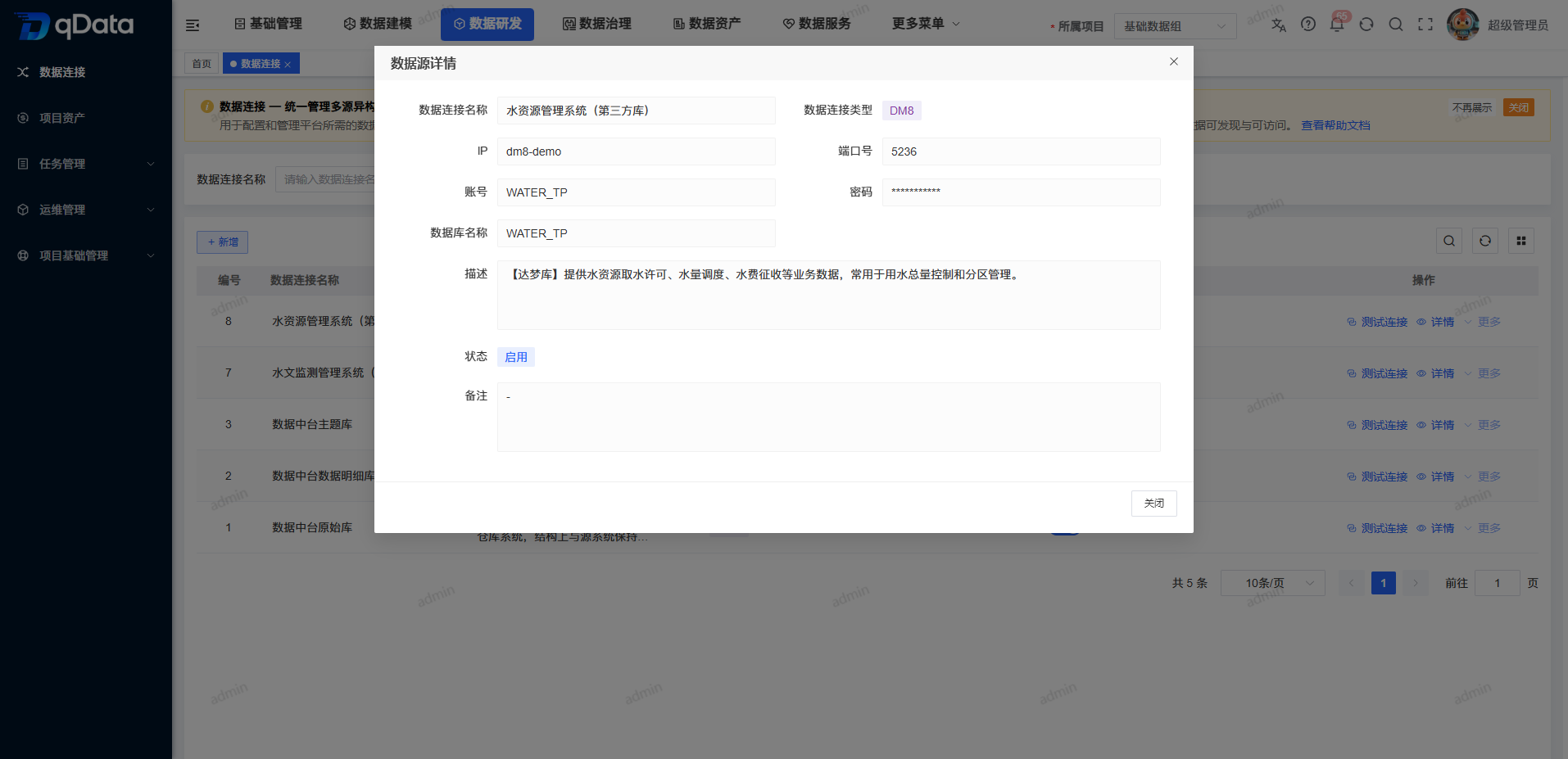Screen dimensions: 1568x759
Task: Click the 新增 button
Action: 222,242
